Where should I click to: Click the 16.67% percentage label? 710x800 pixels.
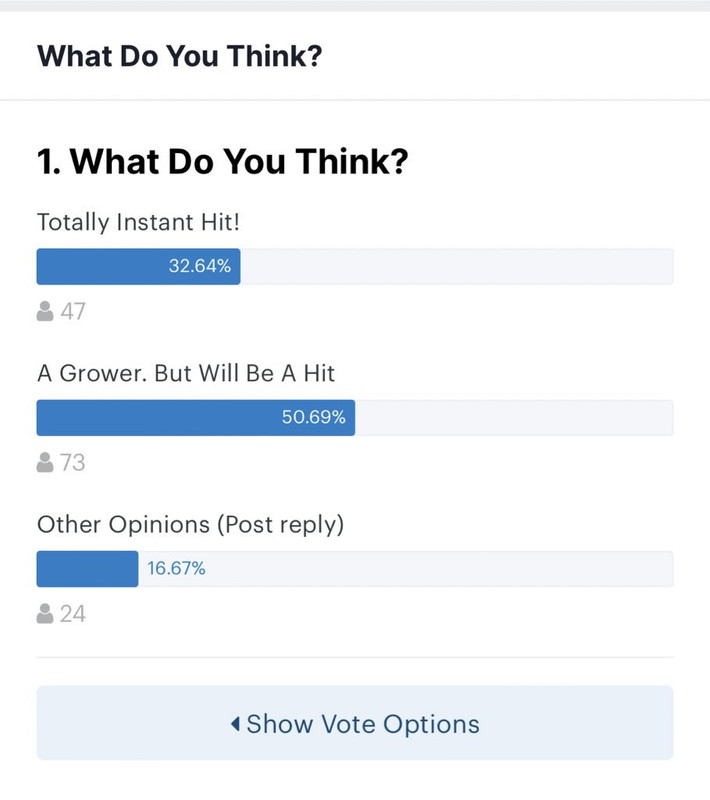click(x=176, y=568)
